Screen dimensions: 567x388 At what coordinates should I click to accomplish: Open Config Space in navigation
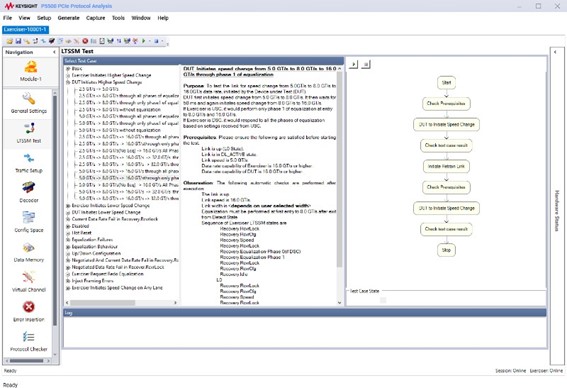point(29,222)
